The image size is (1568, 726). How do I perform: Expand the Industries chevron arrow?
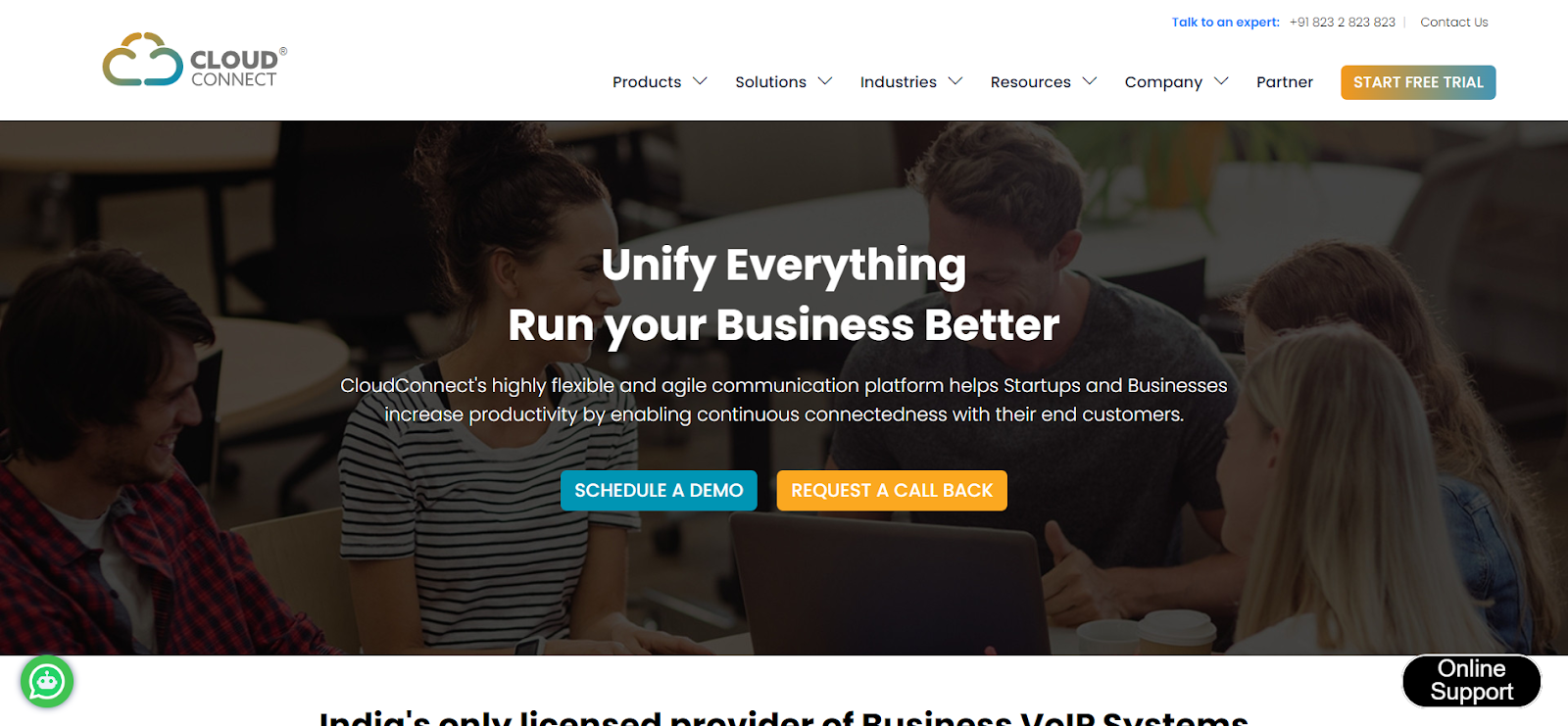[955, 81]
